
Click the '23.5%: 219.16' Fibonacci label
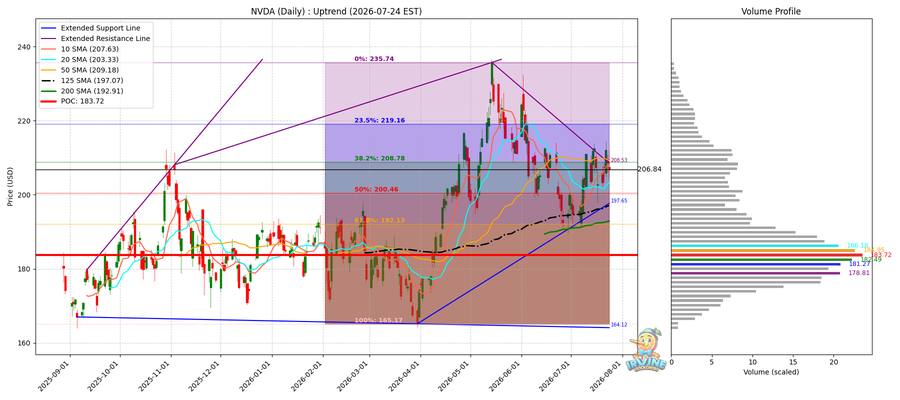tap(377, 121)
